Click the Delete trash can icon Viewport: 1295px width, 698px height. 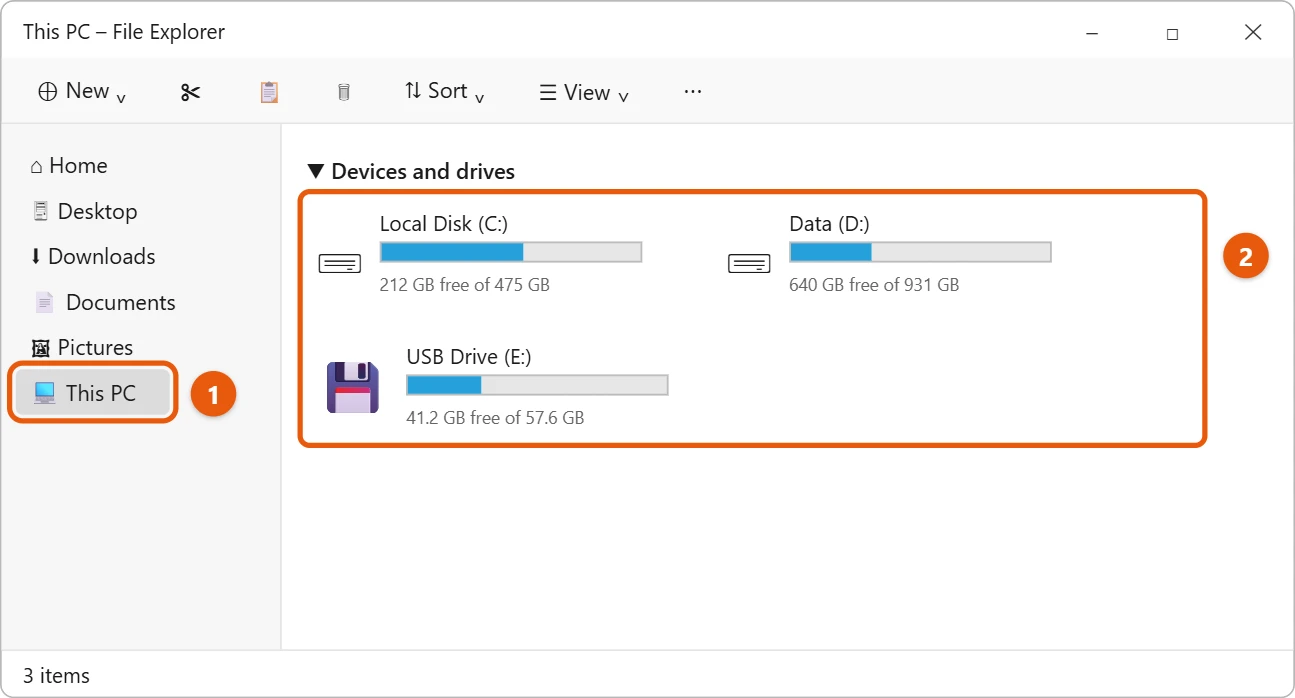tap(344, 92)
